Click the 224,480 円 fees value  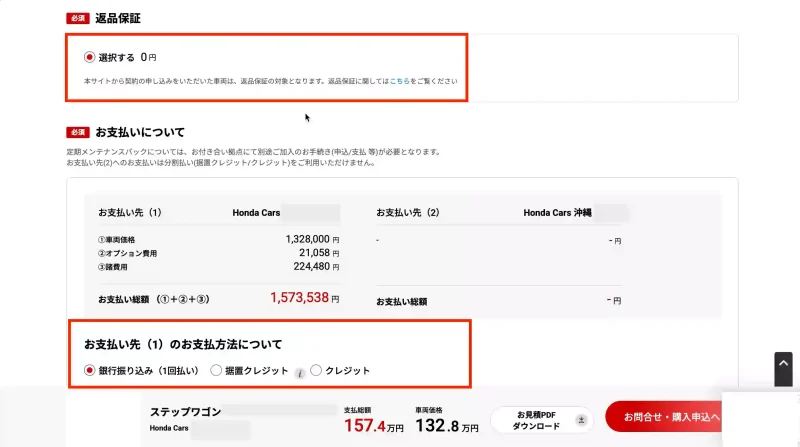316,266
